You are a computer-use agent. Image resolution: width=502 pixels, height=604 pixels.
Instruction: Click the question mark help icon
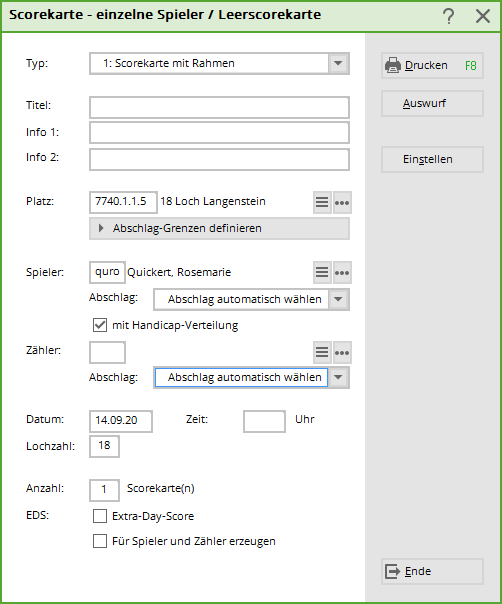pos(448,16)
